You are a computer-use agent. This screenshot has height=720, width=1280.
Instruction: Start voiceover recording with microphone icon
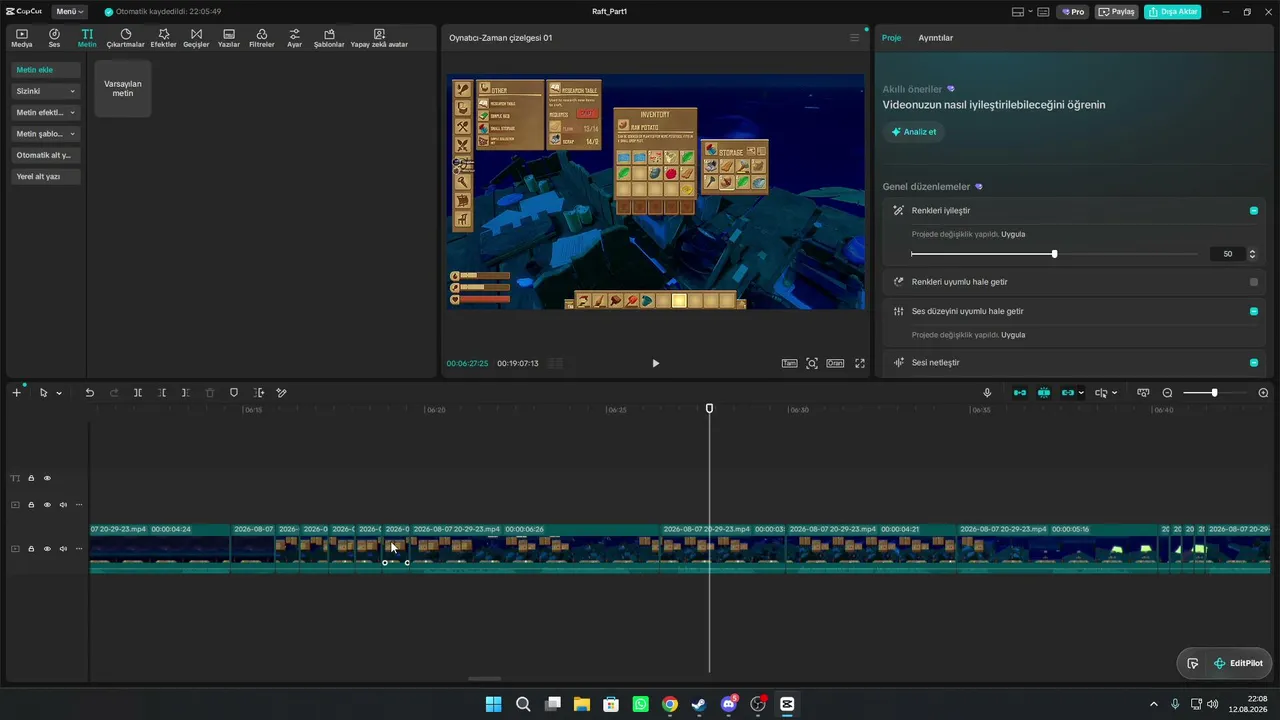click(987, 393)
